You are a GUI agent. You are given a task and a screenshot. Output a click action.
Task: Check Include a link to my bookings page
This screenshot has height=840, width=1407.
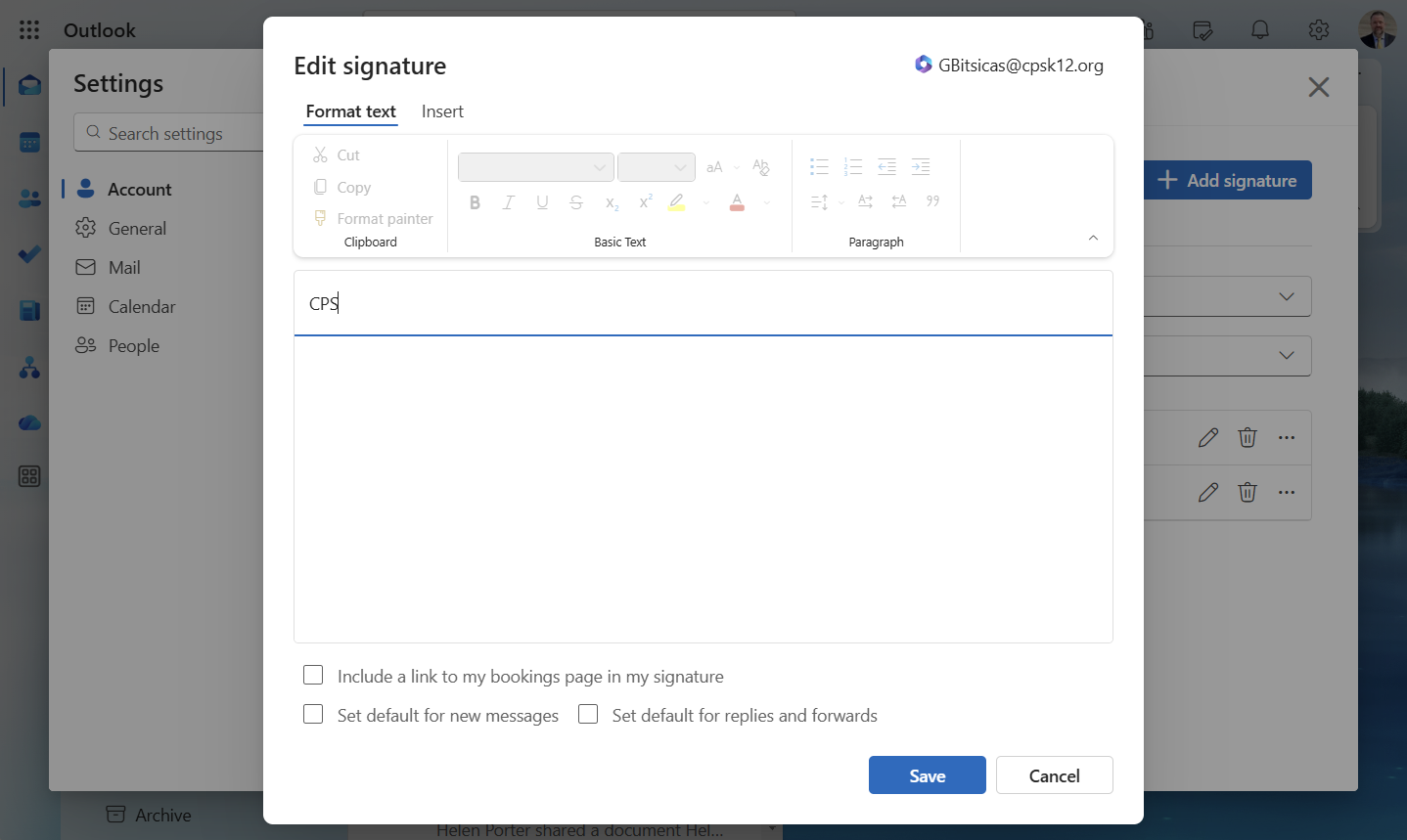tap(313, 675)
